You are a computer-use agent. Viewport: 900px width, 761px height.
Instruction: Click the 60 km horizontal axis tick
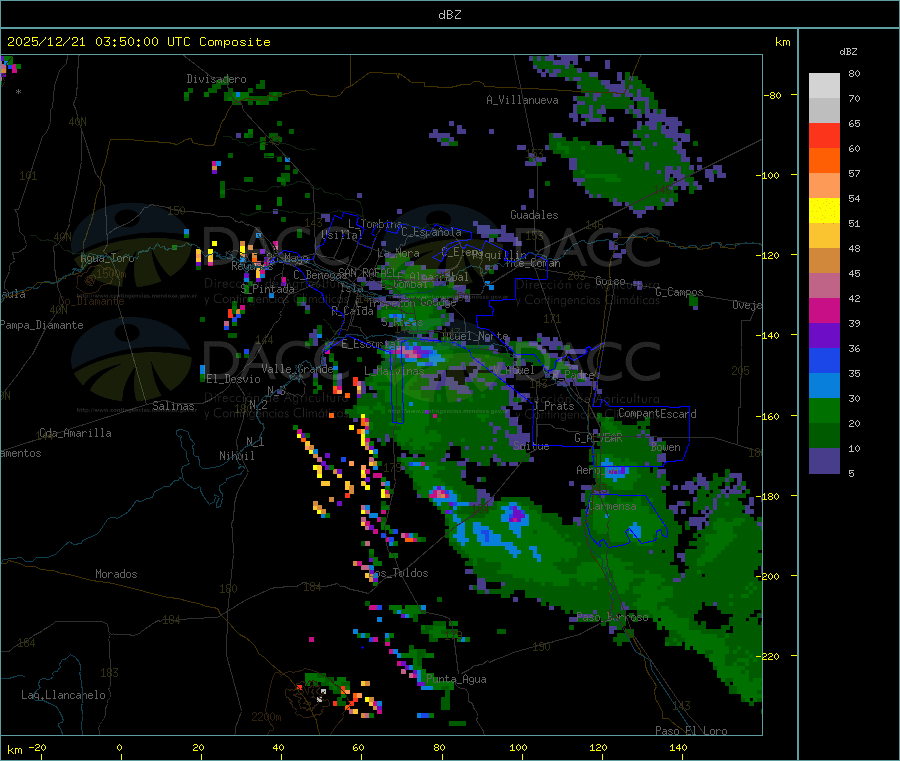coord(359,747)
